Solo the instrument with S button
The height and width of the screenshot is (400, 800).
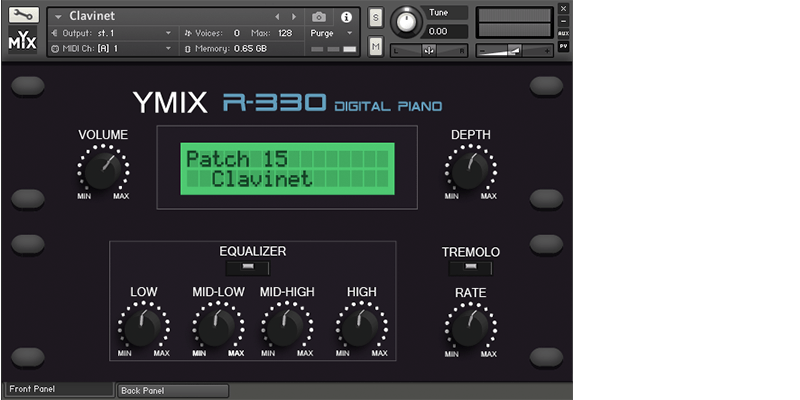(x=376, y=18)
